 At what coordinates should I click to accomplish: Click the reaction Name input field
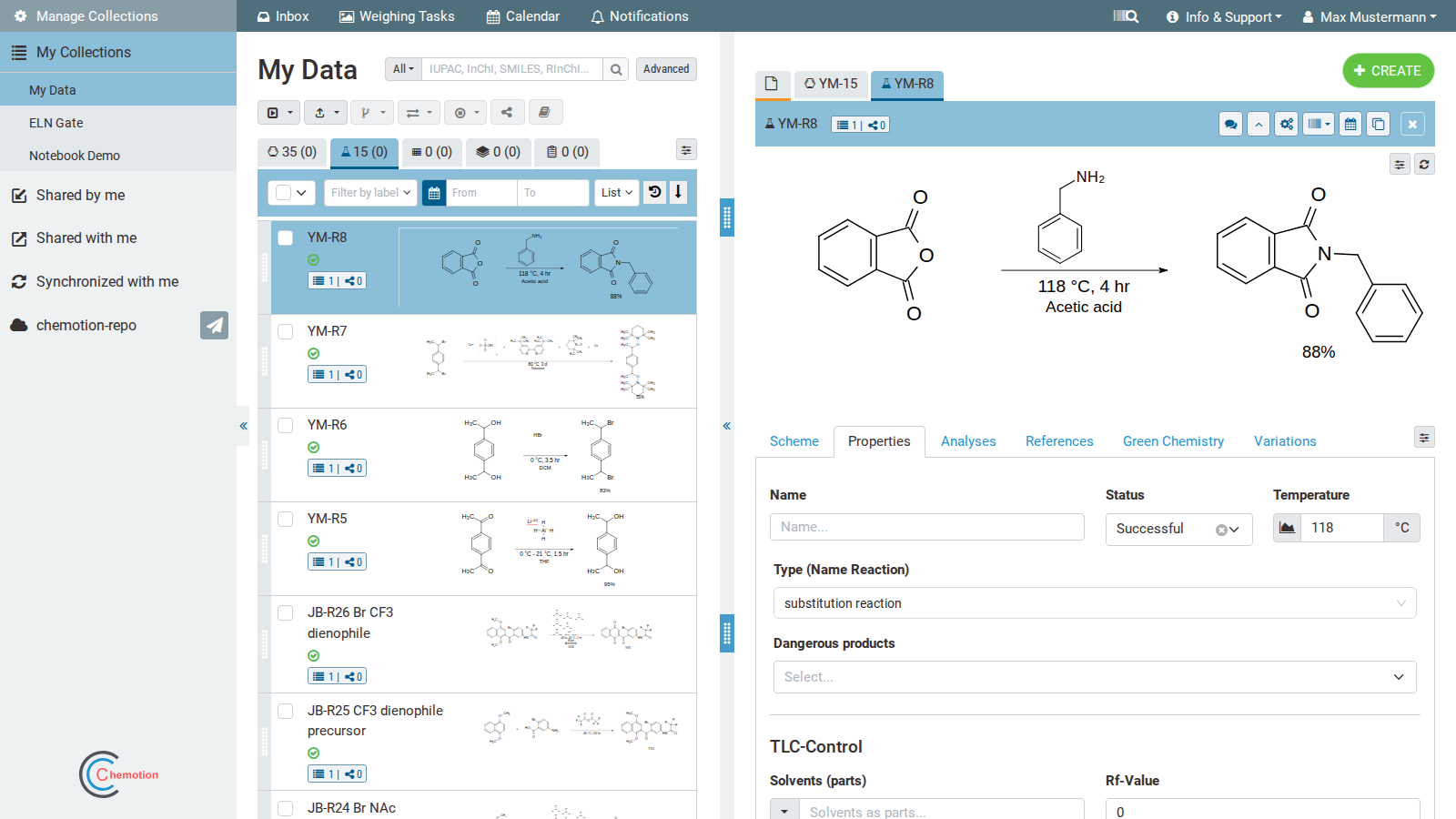pyautogui.click(x=927, y=527)
